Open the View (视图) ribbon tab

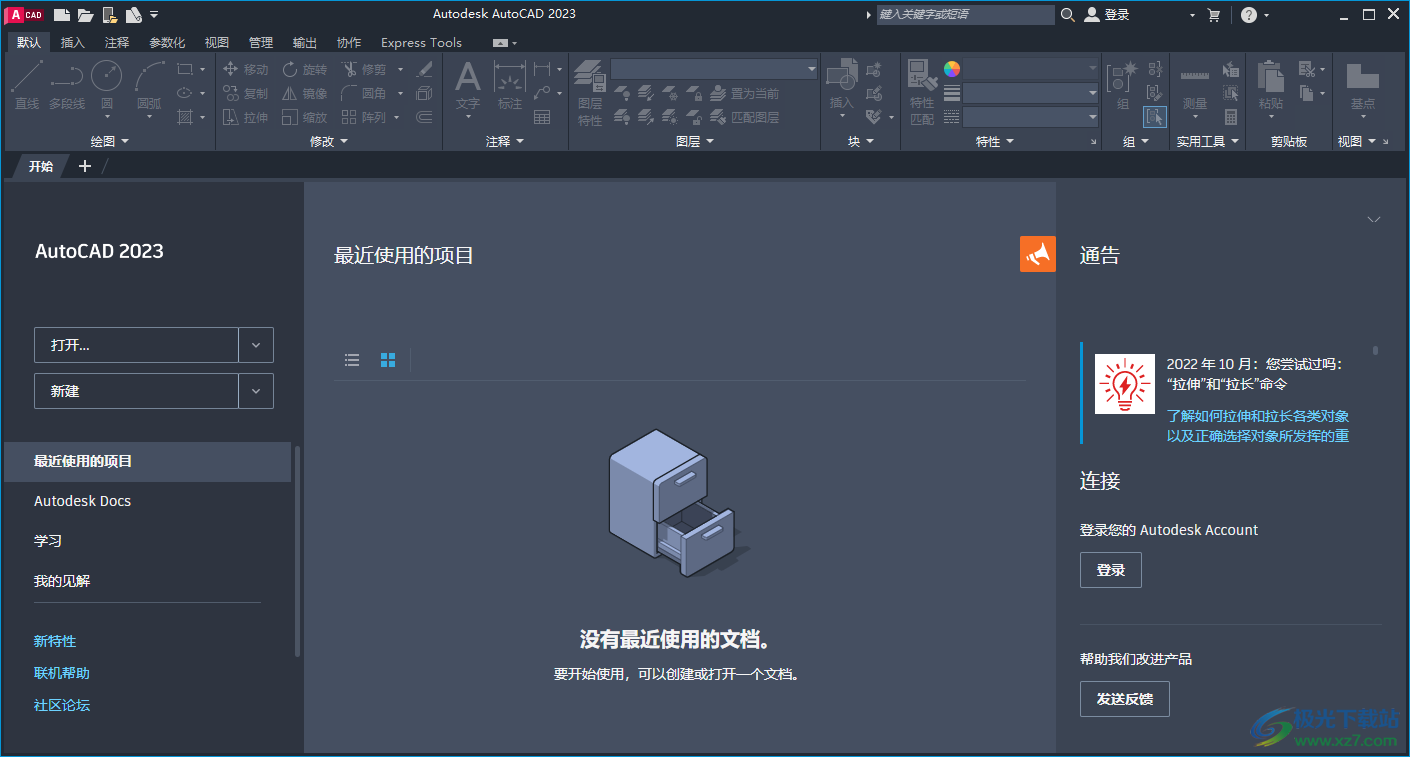pyautogui.click(x=217, y=43)
